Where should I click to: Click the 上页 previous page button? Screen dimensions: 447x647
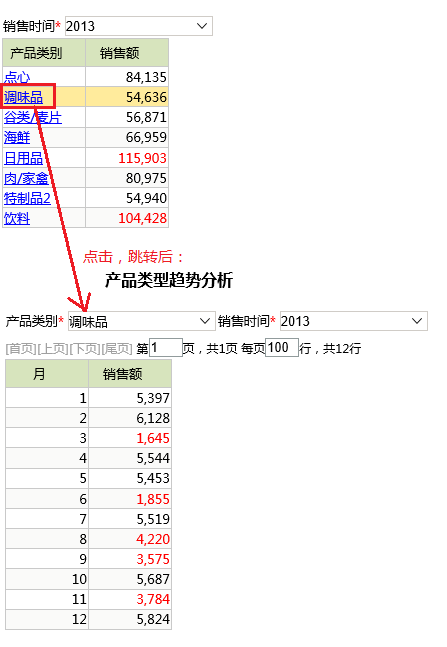pyautogui.click(x=53, y=349)
